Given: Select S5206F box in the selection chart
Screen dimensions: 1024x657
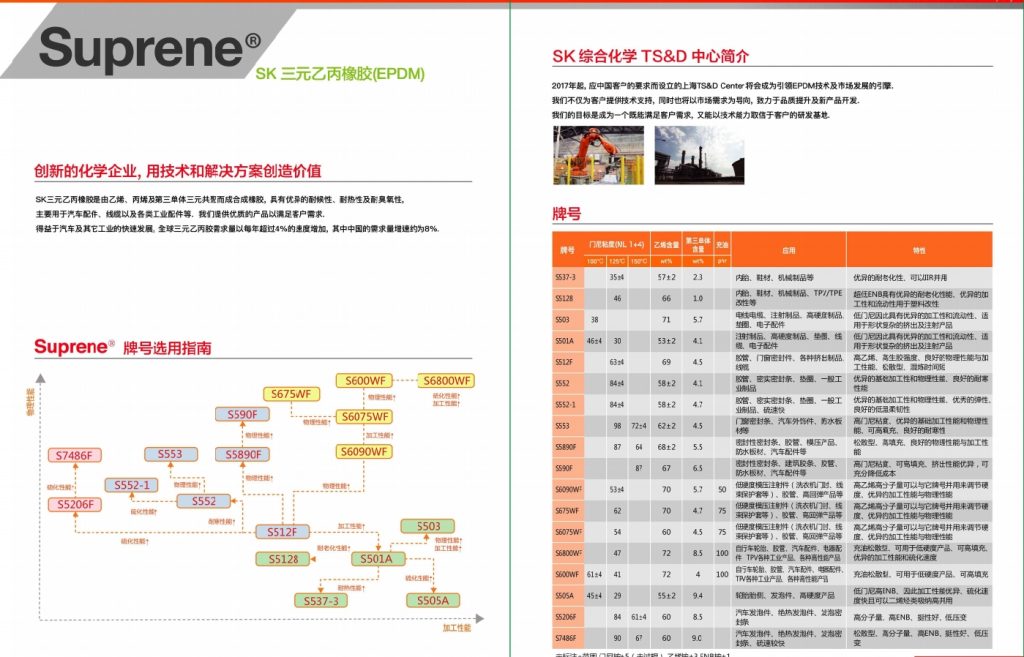Looking at the screenshot, I should [x=74, y=504].
